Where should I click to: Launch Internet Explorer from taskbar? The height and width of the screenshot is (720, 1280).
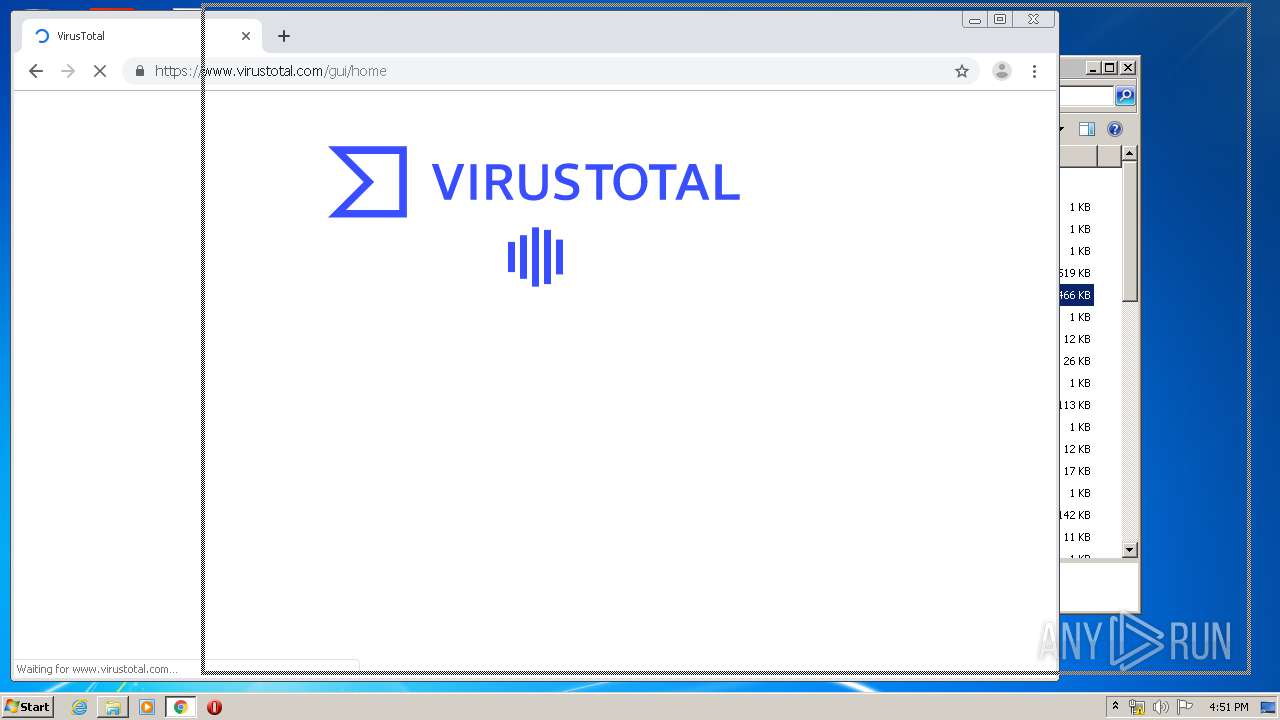79,707
